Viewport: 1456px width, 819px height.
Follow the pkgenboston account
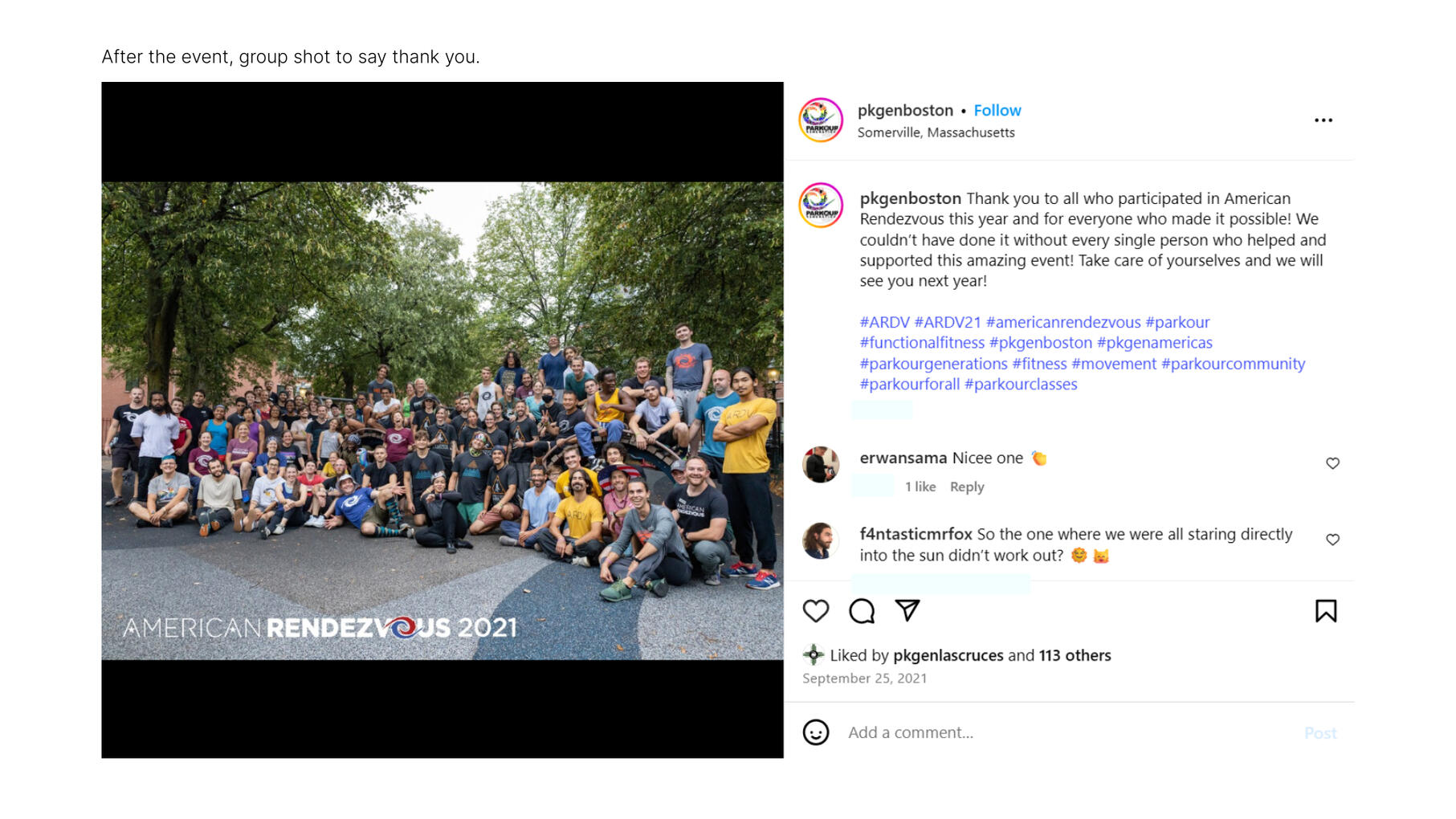tap(997, 111)
